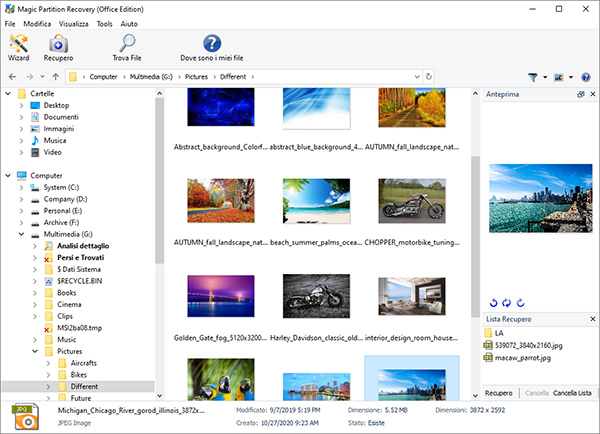Rotate preview counterclockwise
This screenshot has width=600, height=434.
[x=493, y=303]
